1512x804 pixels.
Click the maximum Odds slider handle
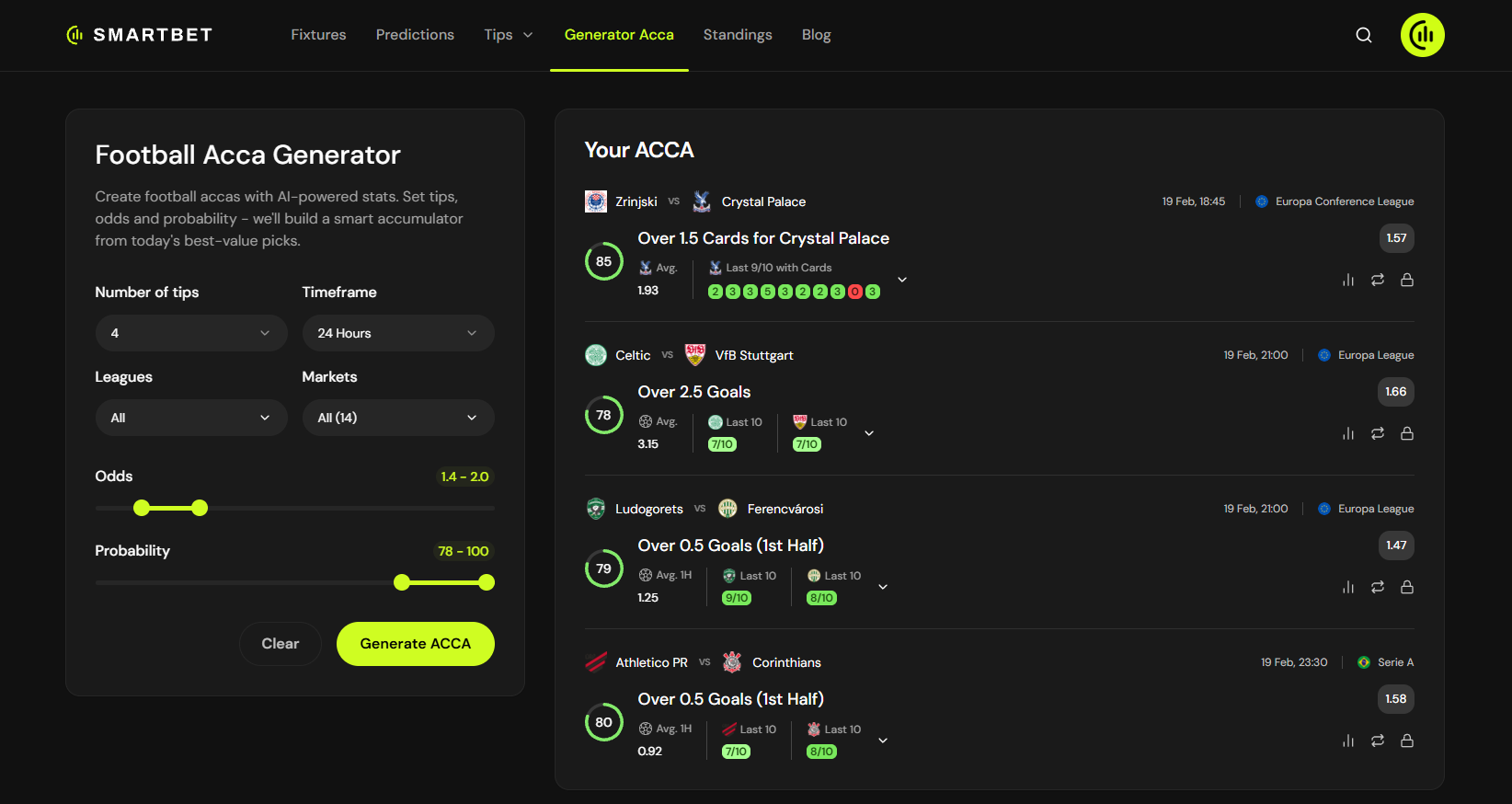click(x=200, y=508)
